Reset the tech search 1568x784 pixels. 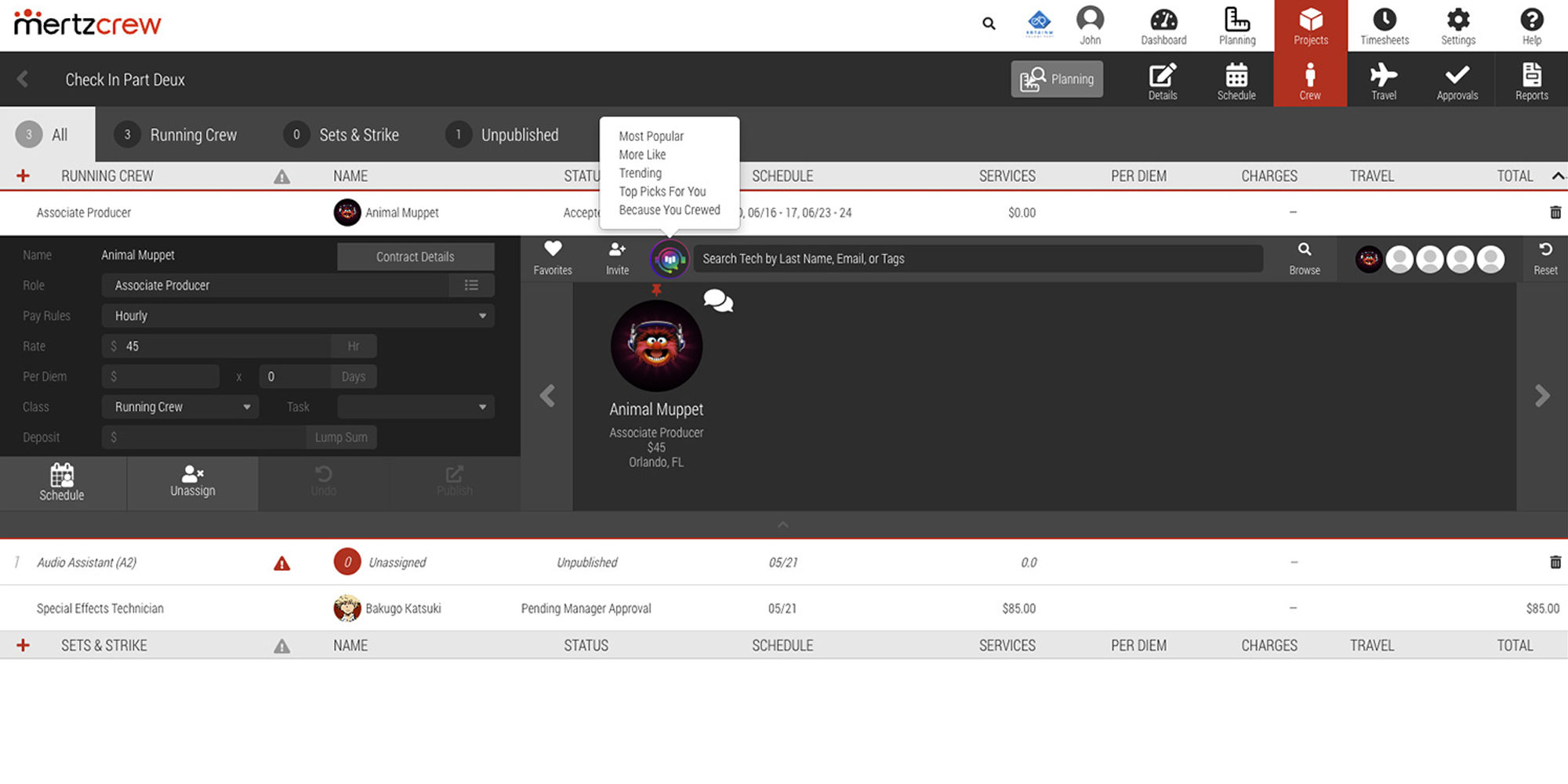pos(1545,258)
